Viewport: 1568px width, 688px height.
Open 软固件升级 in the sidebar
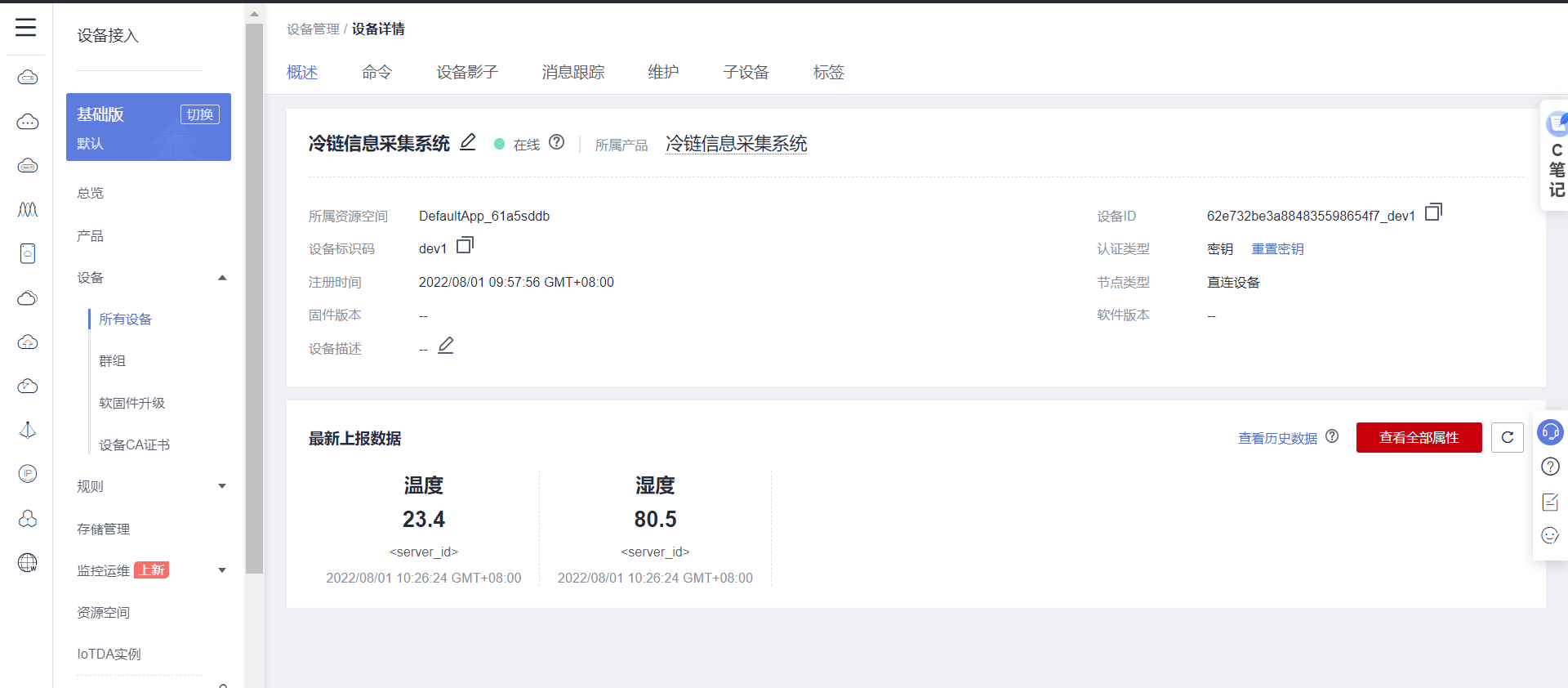[132, 403]
